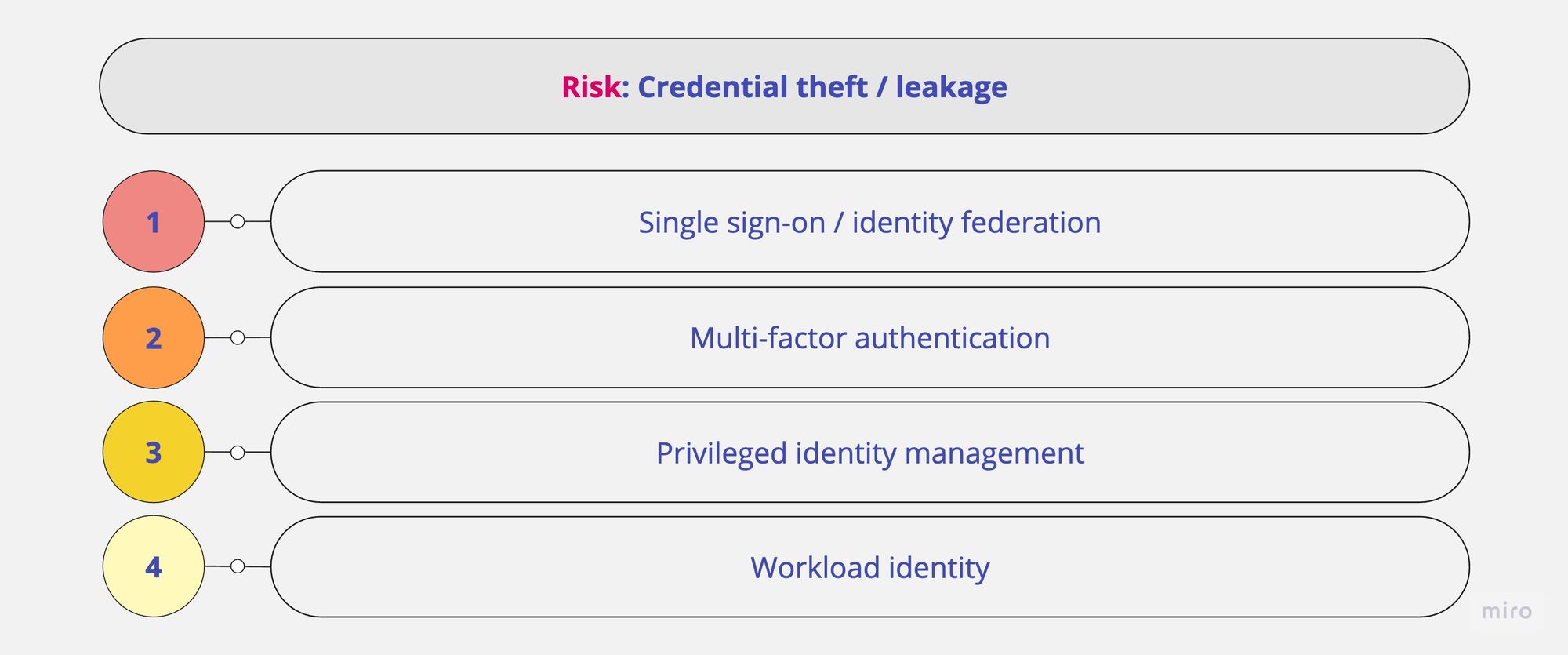Click connector dot beside circle 3
Image resolution: width=1568 pixels, height=655 pixels.
click(x=238, y=453)
